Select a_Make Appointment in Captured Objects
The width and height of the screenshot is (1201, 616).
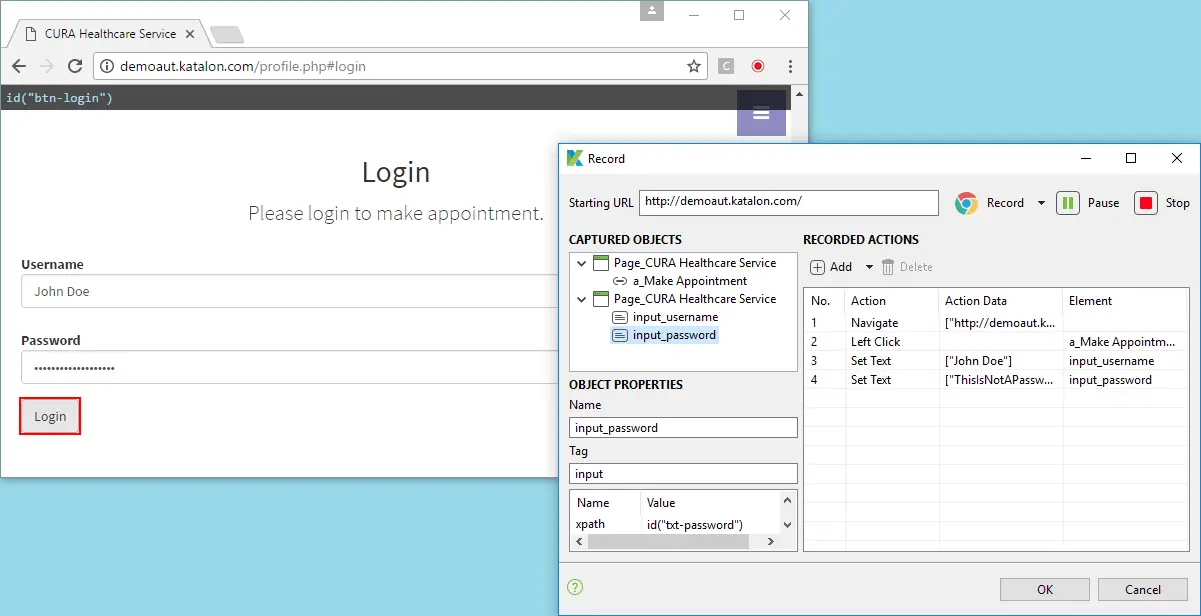click(690, 281)
